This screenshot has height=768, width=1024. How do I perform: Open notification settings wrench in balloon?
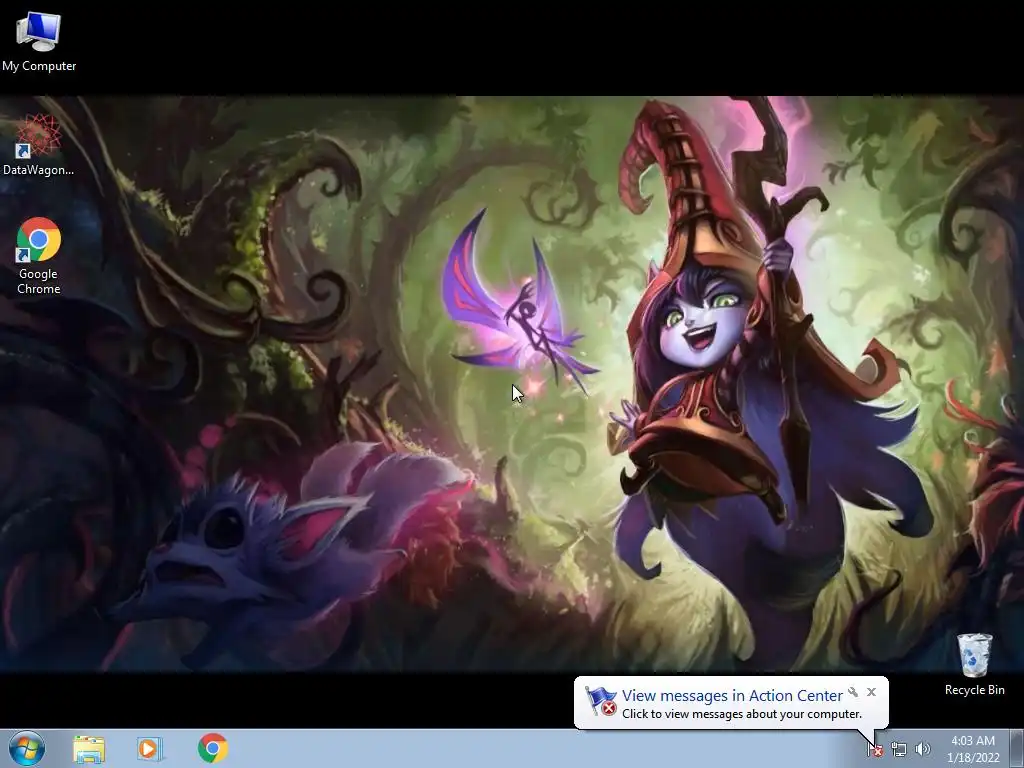853,692
